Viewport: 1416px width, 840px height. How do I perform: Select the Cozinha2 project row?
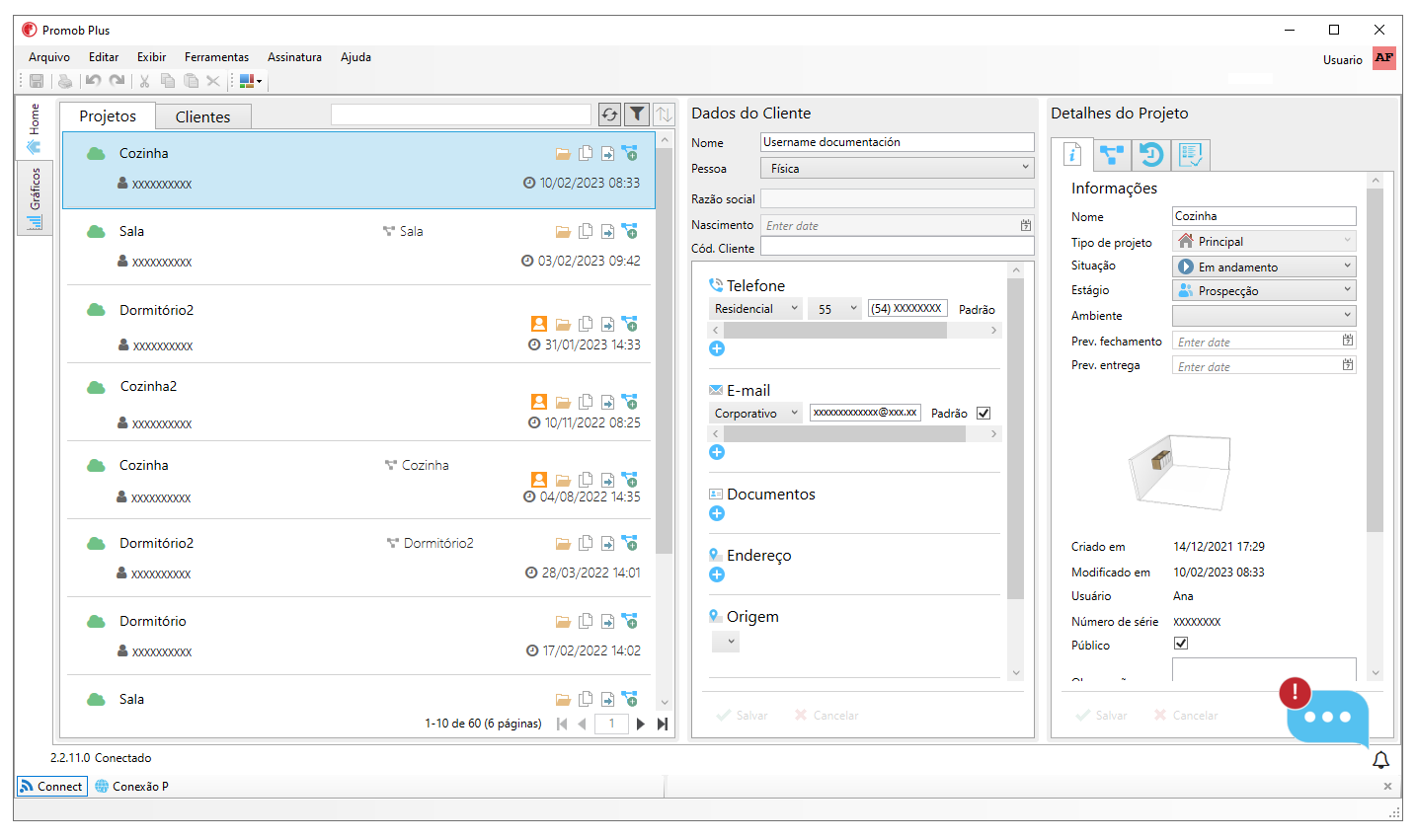(358, 403)
